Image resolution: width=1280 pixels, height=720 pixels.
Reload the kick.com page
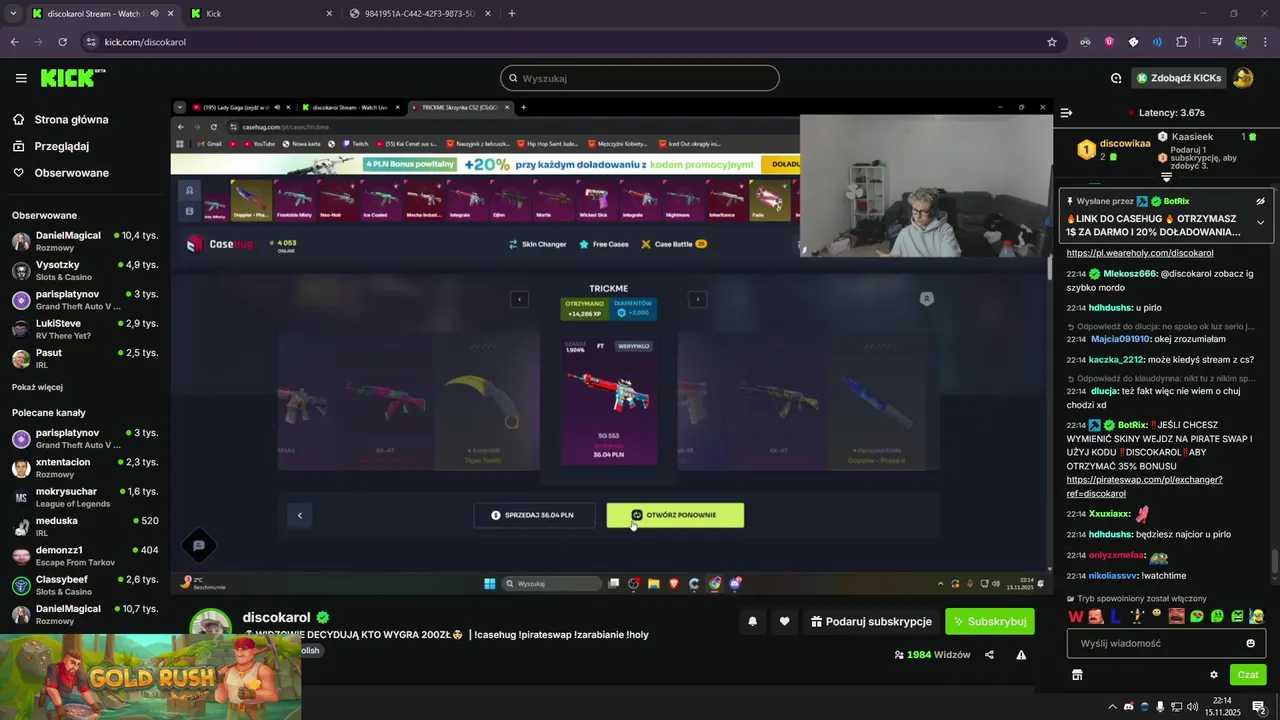pos(62,42)
